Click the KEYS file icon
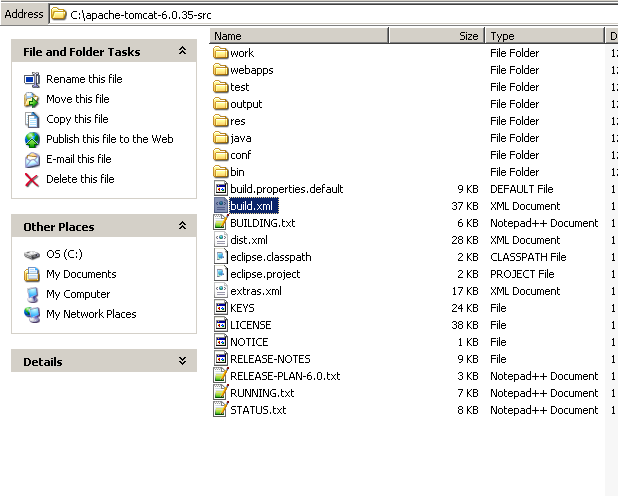 click(221, 308)
